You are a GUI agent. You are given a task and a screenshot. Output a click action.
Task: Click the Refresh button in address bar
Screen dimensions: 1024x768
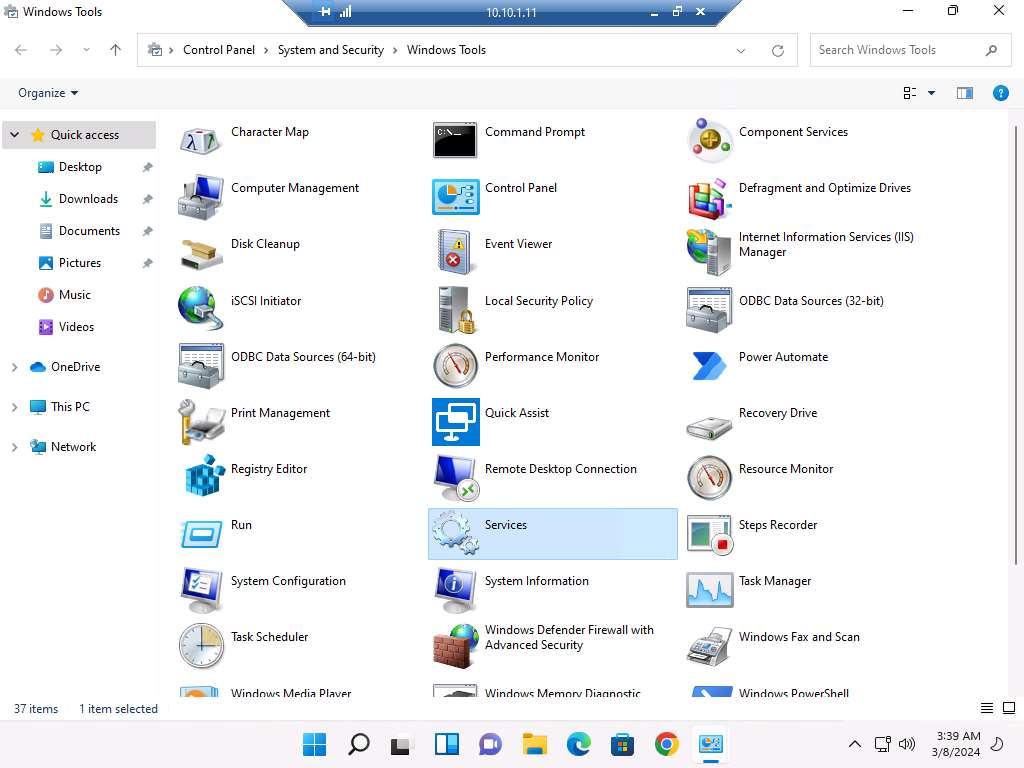click(x=777, y=50)
